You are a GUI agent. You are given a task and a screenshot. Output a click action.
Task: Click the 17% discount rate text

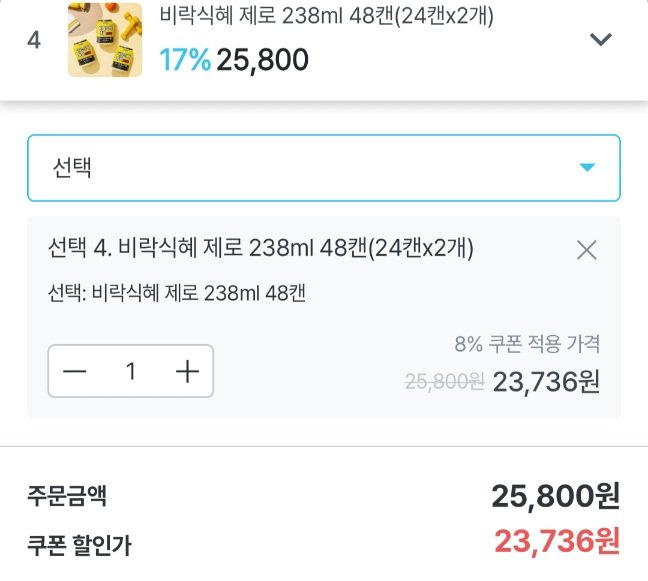[185, 60]
